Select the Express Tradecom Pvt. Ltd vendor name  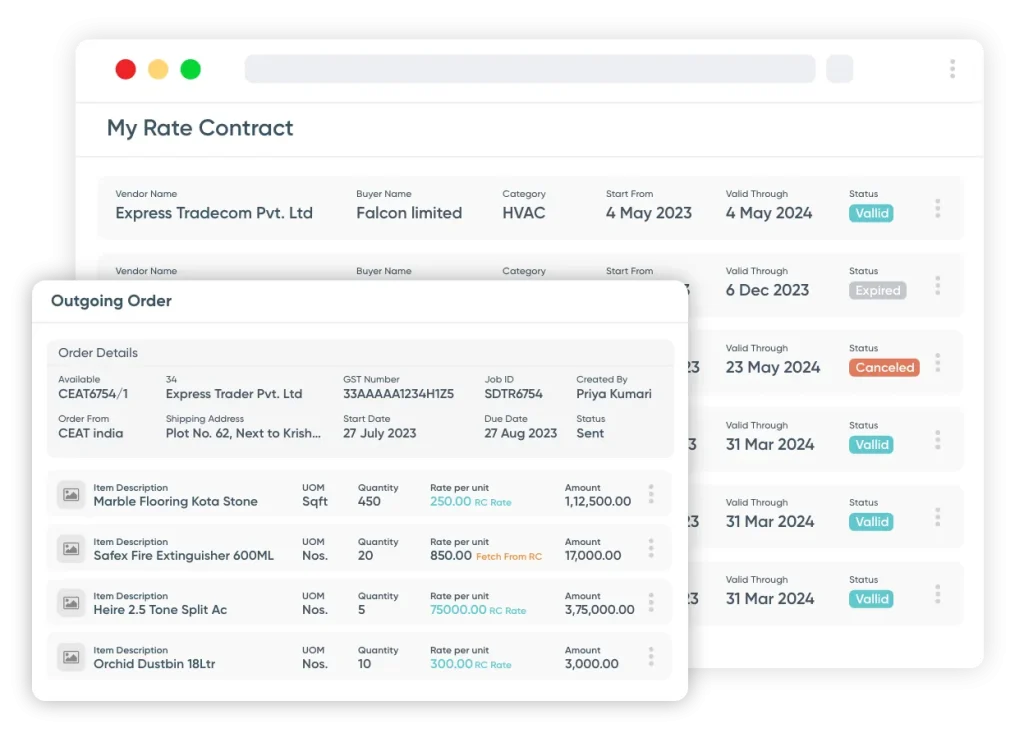click(214, 213)
